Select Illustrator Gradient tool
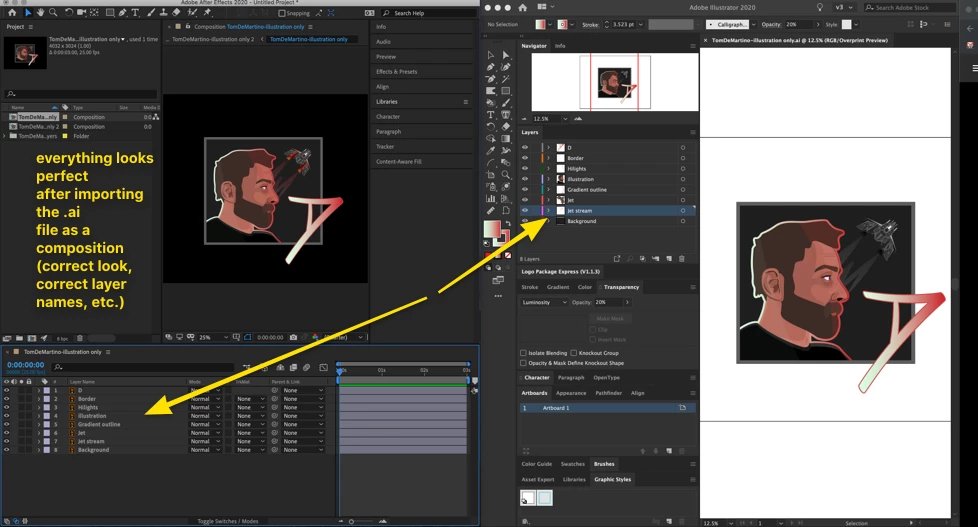The height and width of the screenshot is (527, 978). (x=506, y=138)
